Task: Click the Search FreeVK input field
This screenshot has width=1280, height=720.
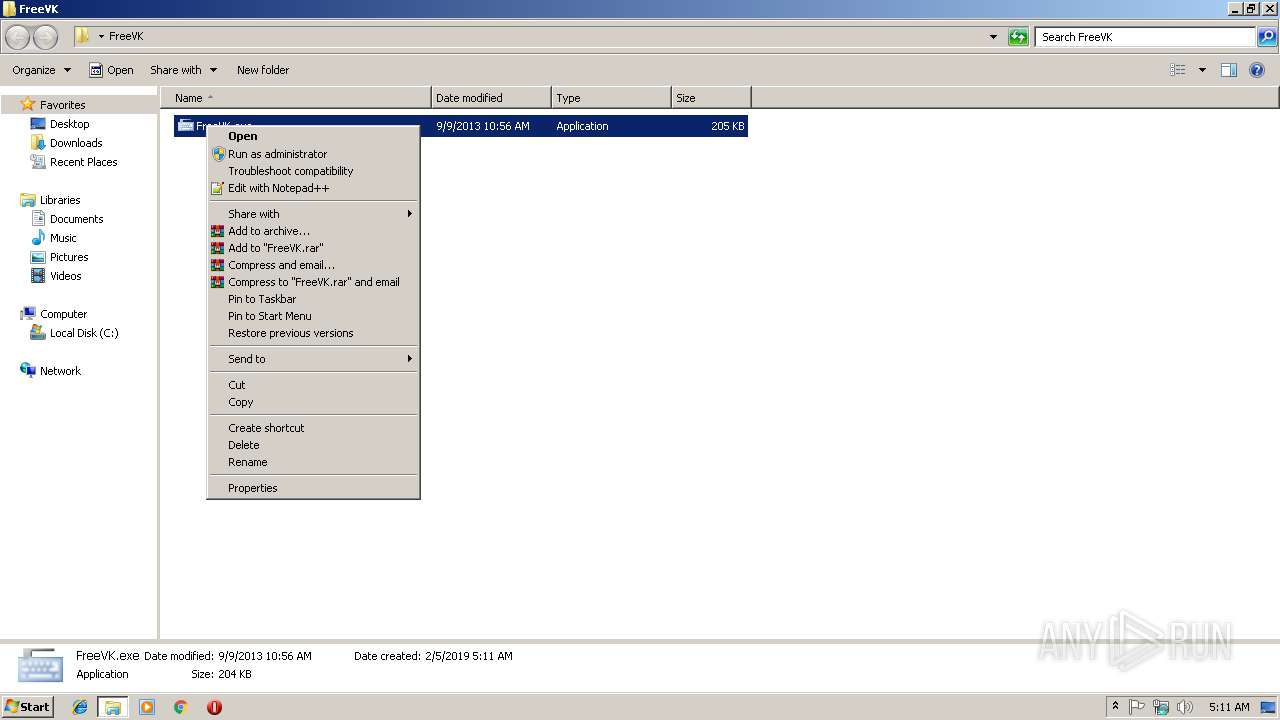Action: (1145, 37)
